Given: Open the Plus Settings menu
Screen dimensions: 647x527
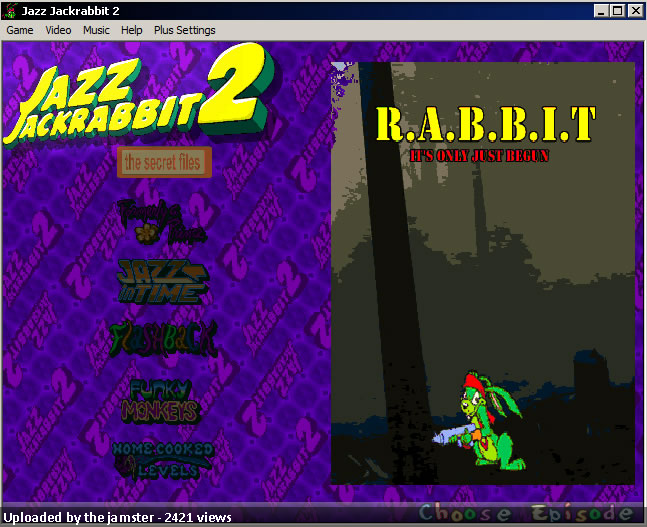Looking at the screenshot, I should pyautogui.click(x=184, y=30).
